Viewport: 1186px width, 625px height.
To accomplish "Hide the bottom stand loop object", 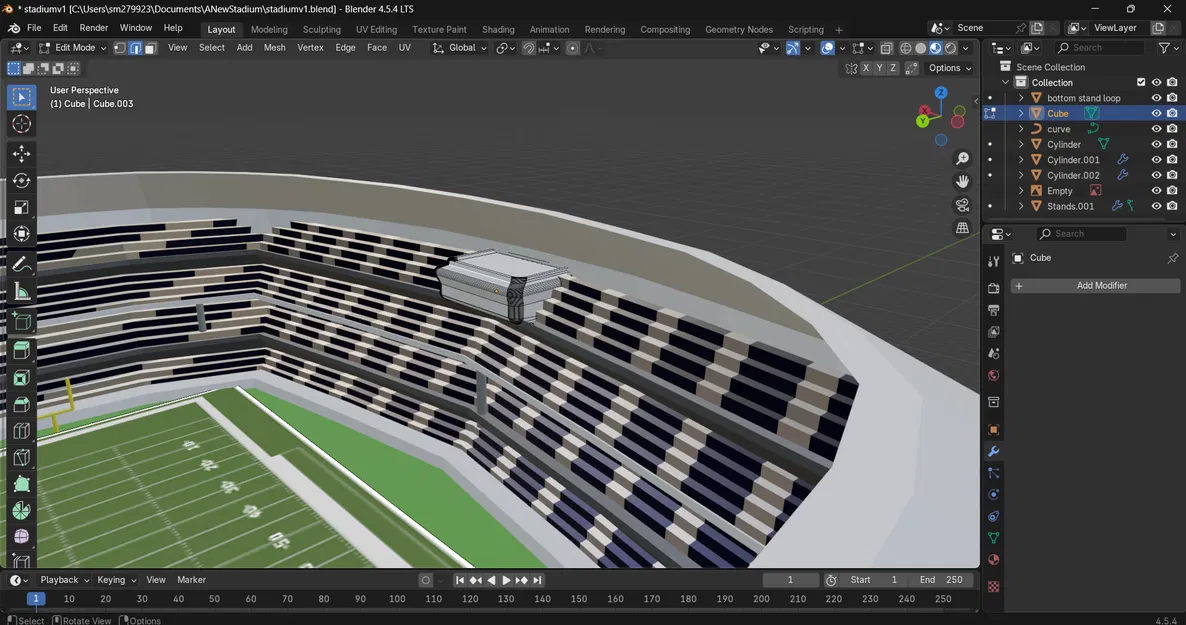I will point(1156,98).
